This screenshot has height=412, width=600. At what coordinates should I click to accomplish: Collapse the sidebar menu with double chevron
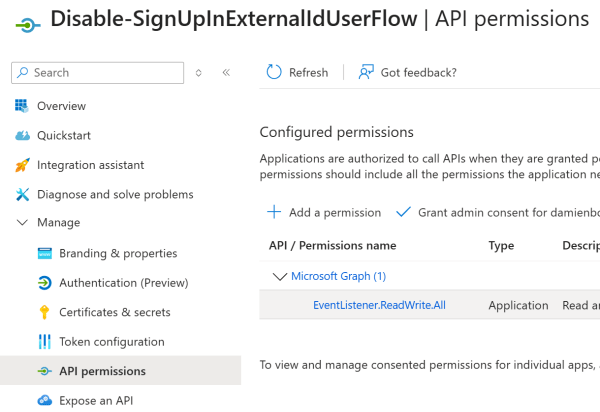226,73
